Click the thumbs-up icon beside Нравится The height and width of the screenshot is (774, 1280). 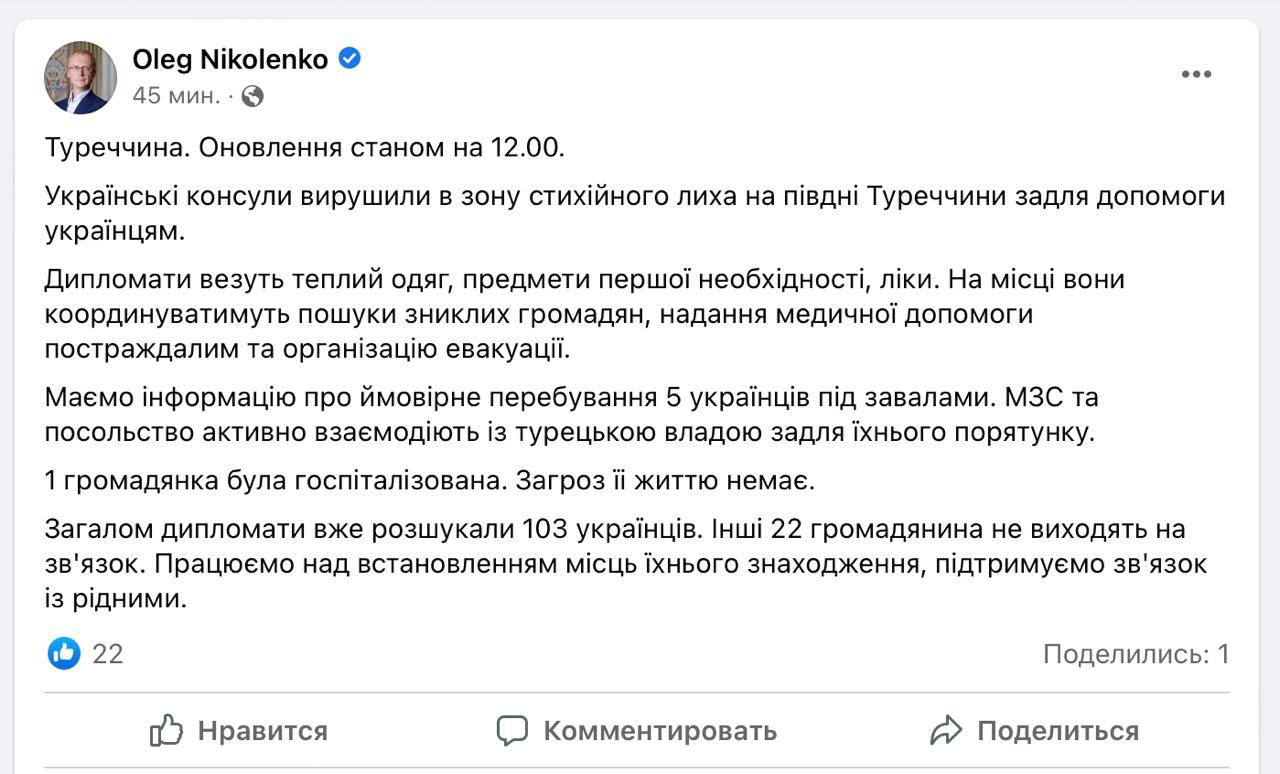coord(166,731)
